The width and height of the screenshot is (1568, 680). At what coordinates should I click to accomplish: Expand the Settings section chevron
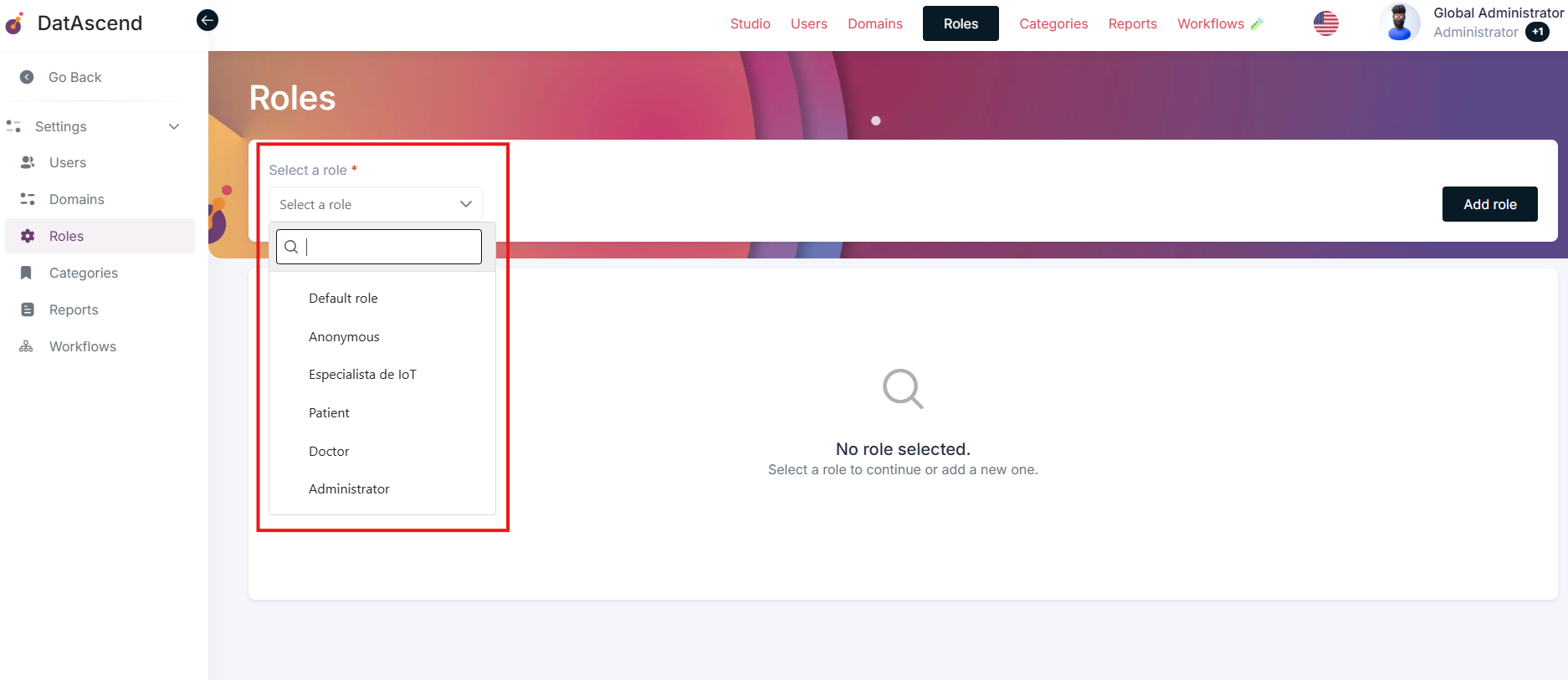[x=174, y=126]
